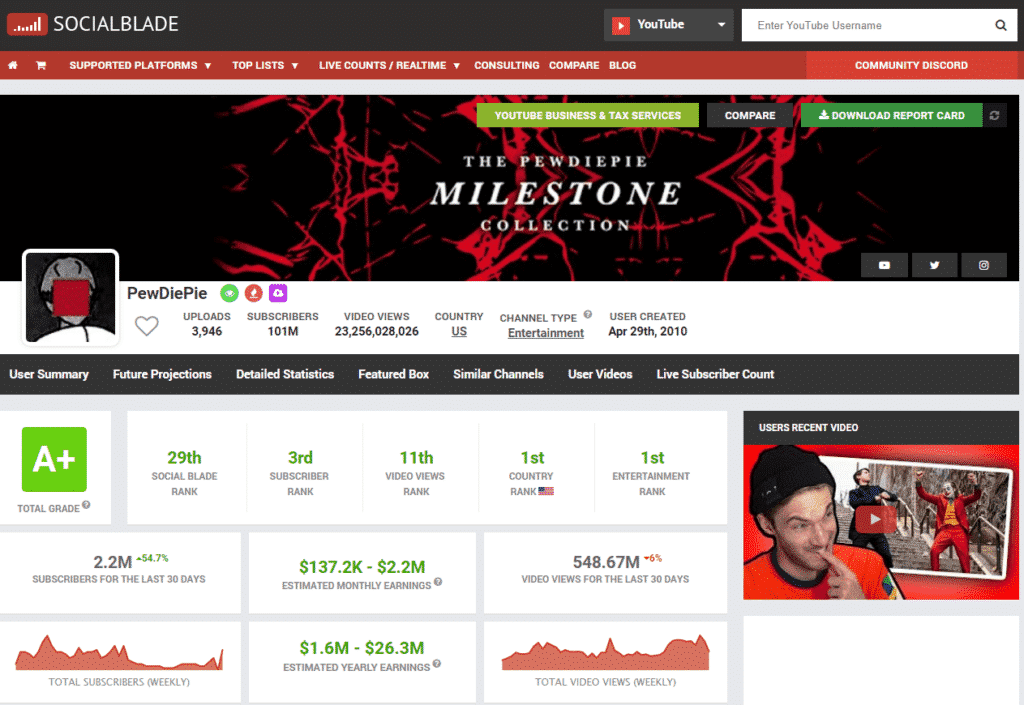This screenshot has height=705, width=1024.
Task: Click the Download Report Card button
Action: (891, 116)
